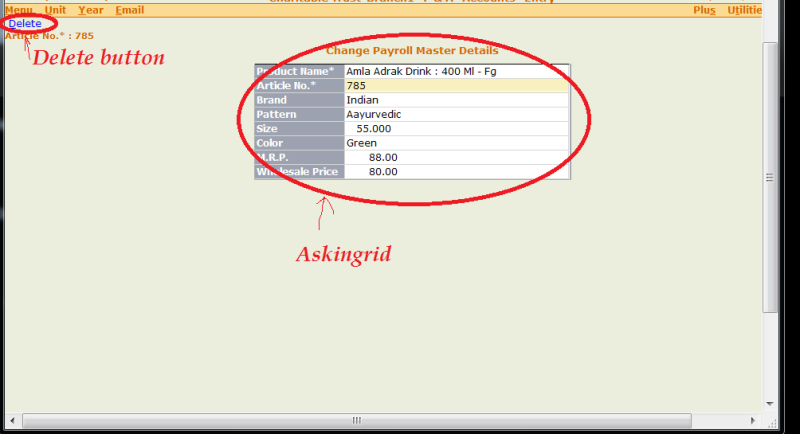This screenshot has width=800, height=434.
Task: Click the Change Payroll Master Details heading
Action: [412, 50]
